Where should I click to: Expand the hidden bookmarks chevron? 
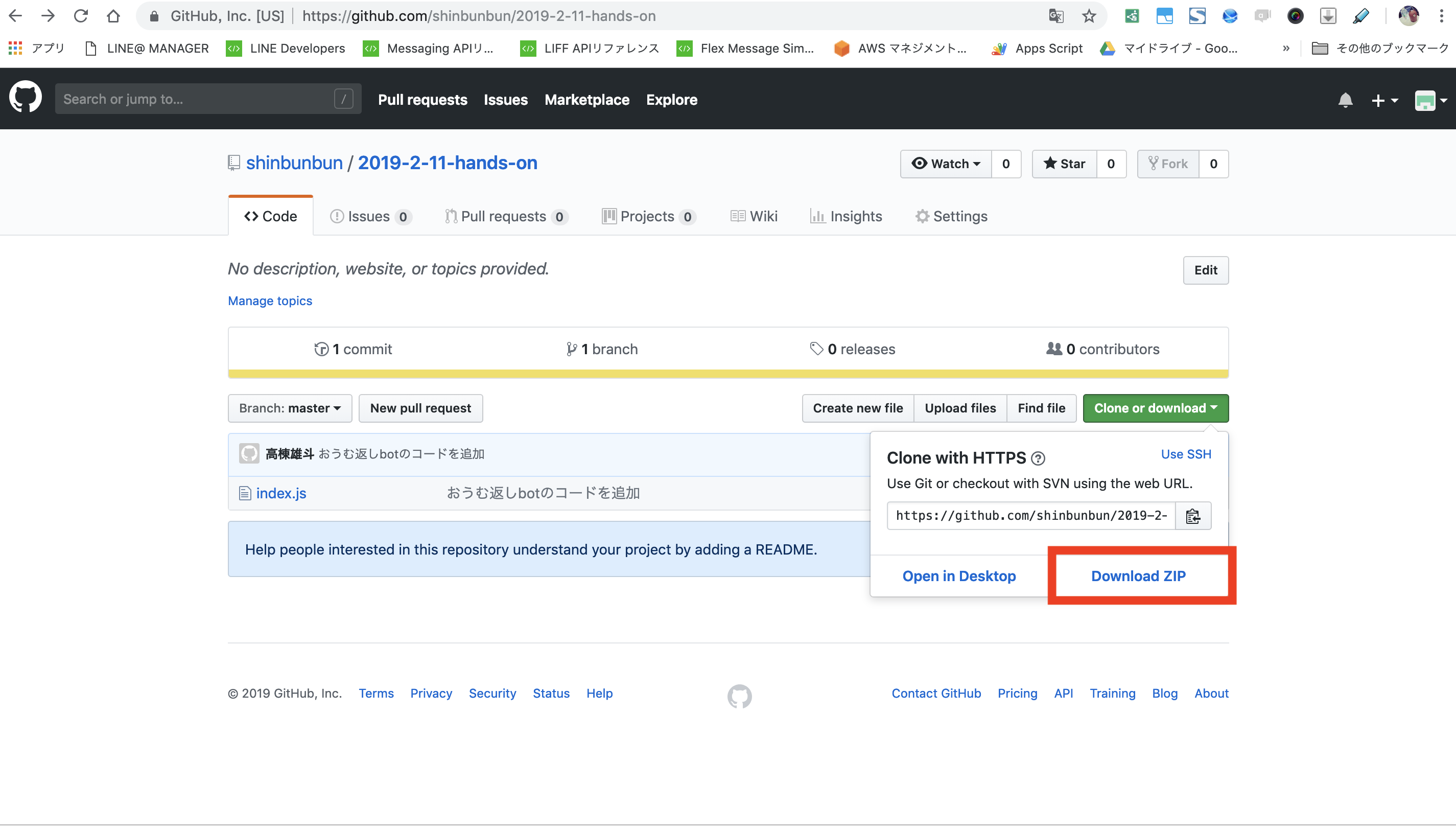pos(1286,49)
